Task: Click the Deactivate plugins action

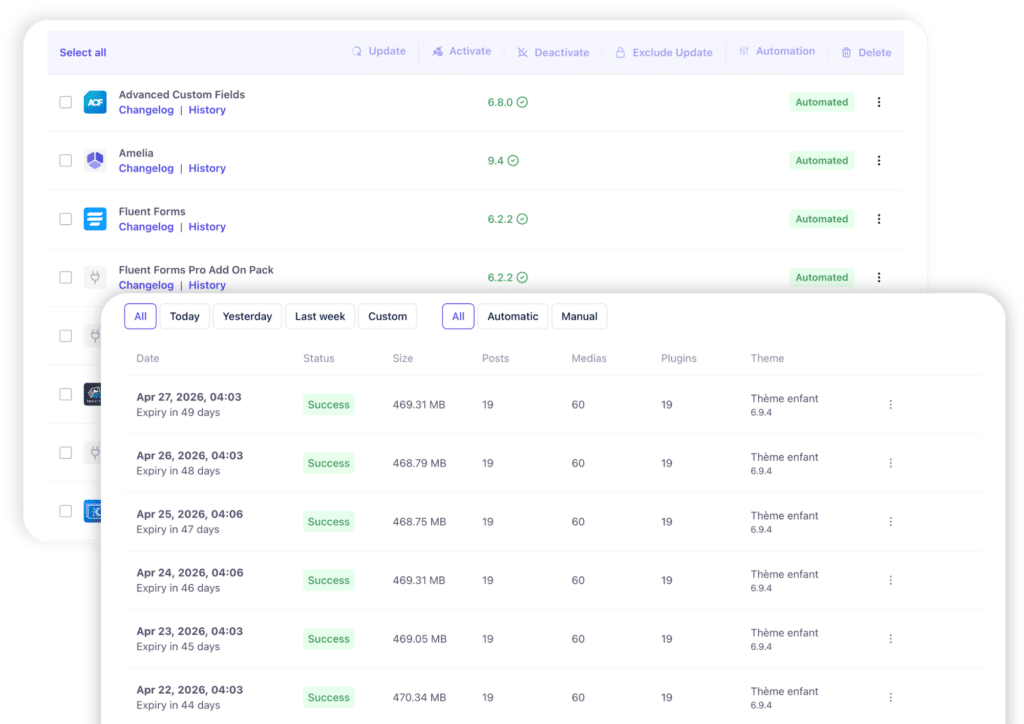Action: click(553, 52)
